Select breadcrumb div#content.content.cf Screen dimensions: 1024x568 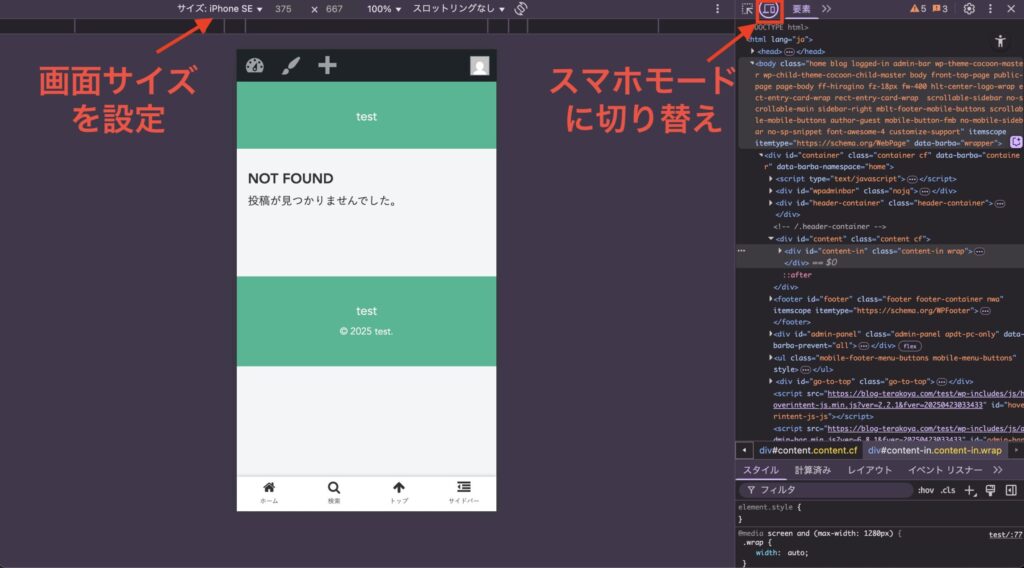tap(808, 450)
